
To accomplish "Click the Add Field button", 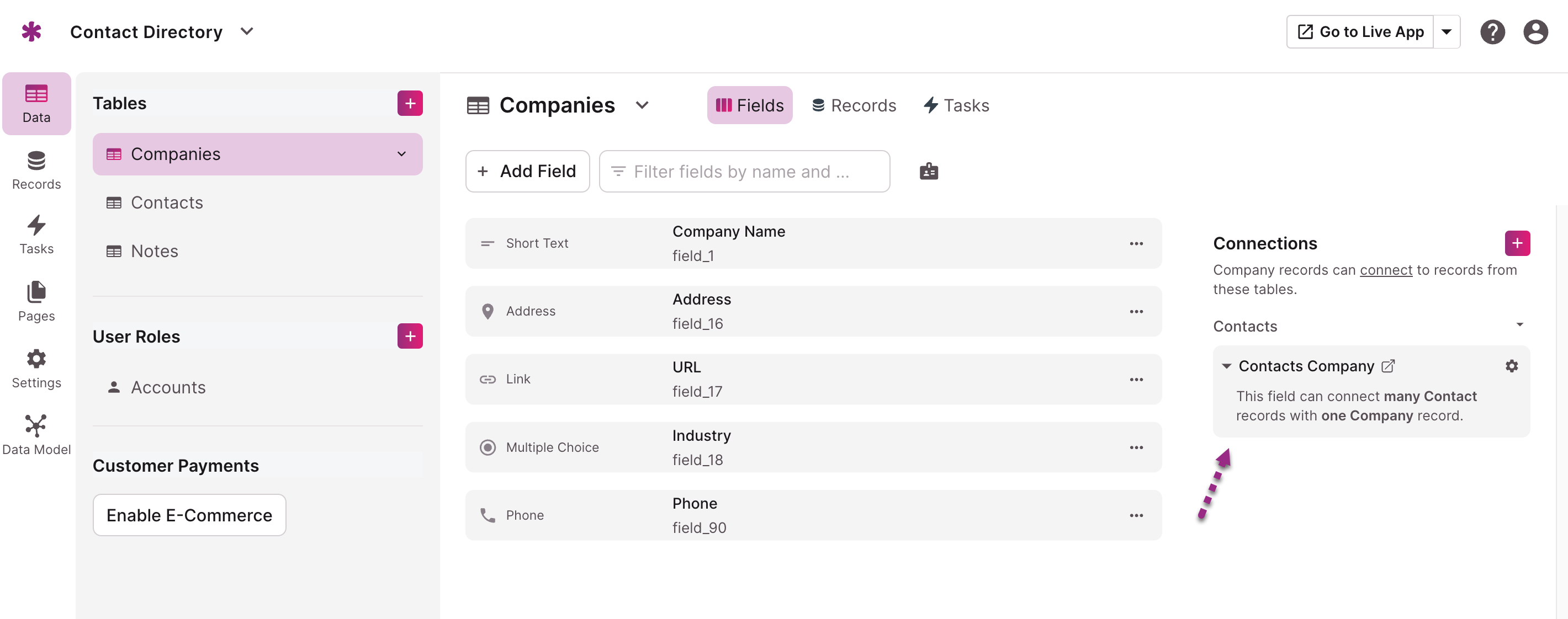I will pyautogui.click(x=527, y=171).
